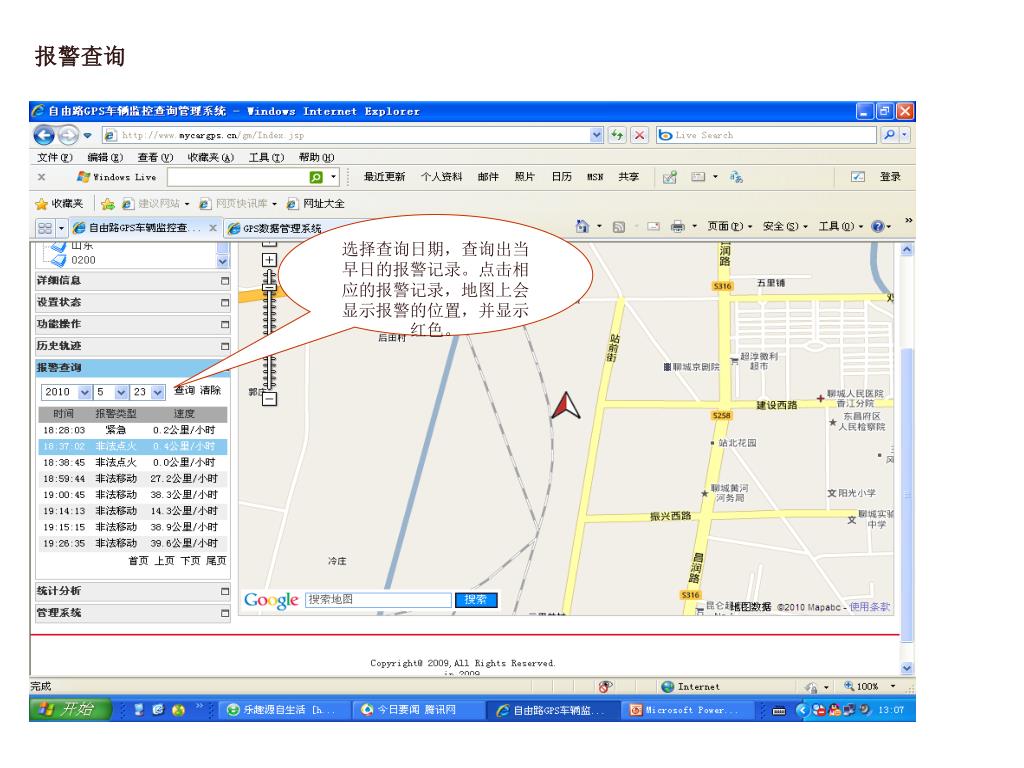Open the day 23 dropdown
Viewport: 1024px width, 768px height.
(157, 392)
